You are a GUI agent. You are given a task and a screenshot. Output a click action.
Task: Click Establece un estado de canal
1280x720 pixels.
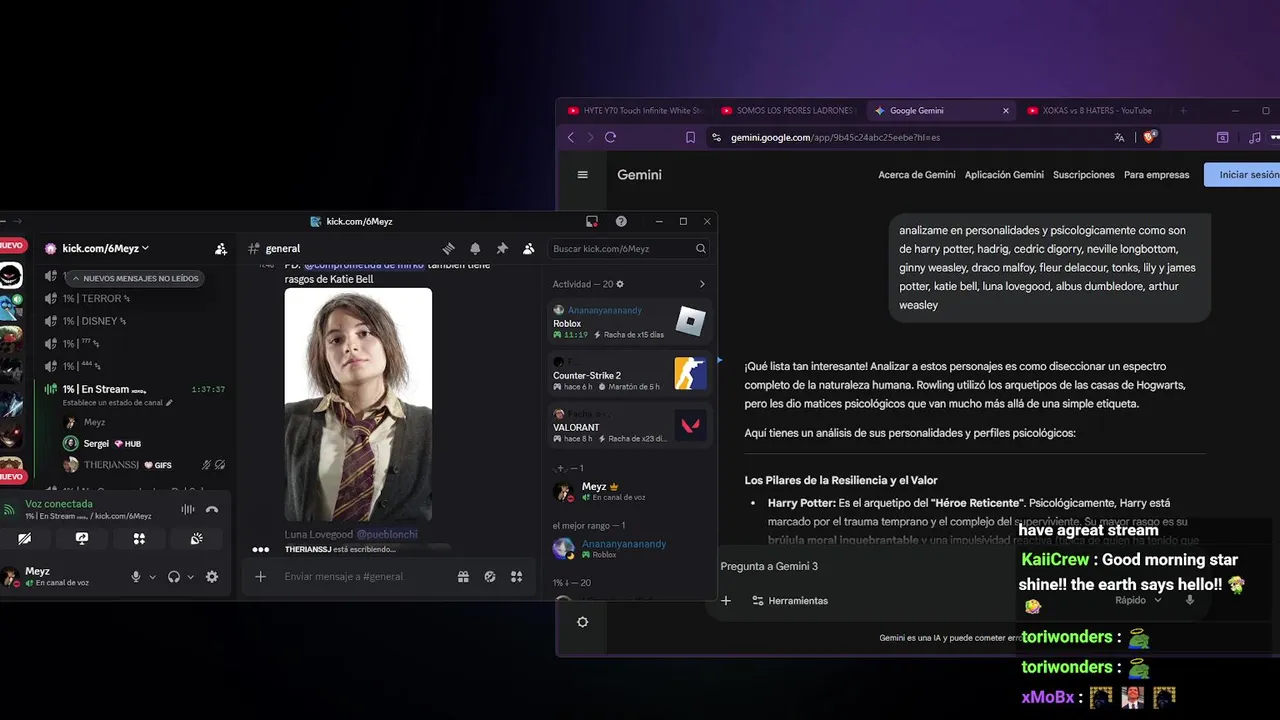click(117, 403)
